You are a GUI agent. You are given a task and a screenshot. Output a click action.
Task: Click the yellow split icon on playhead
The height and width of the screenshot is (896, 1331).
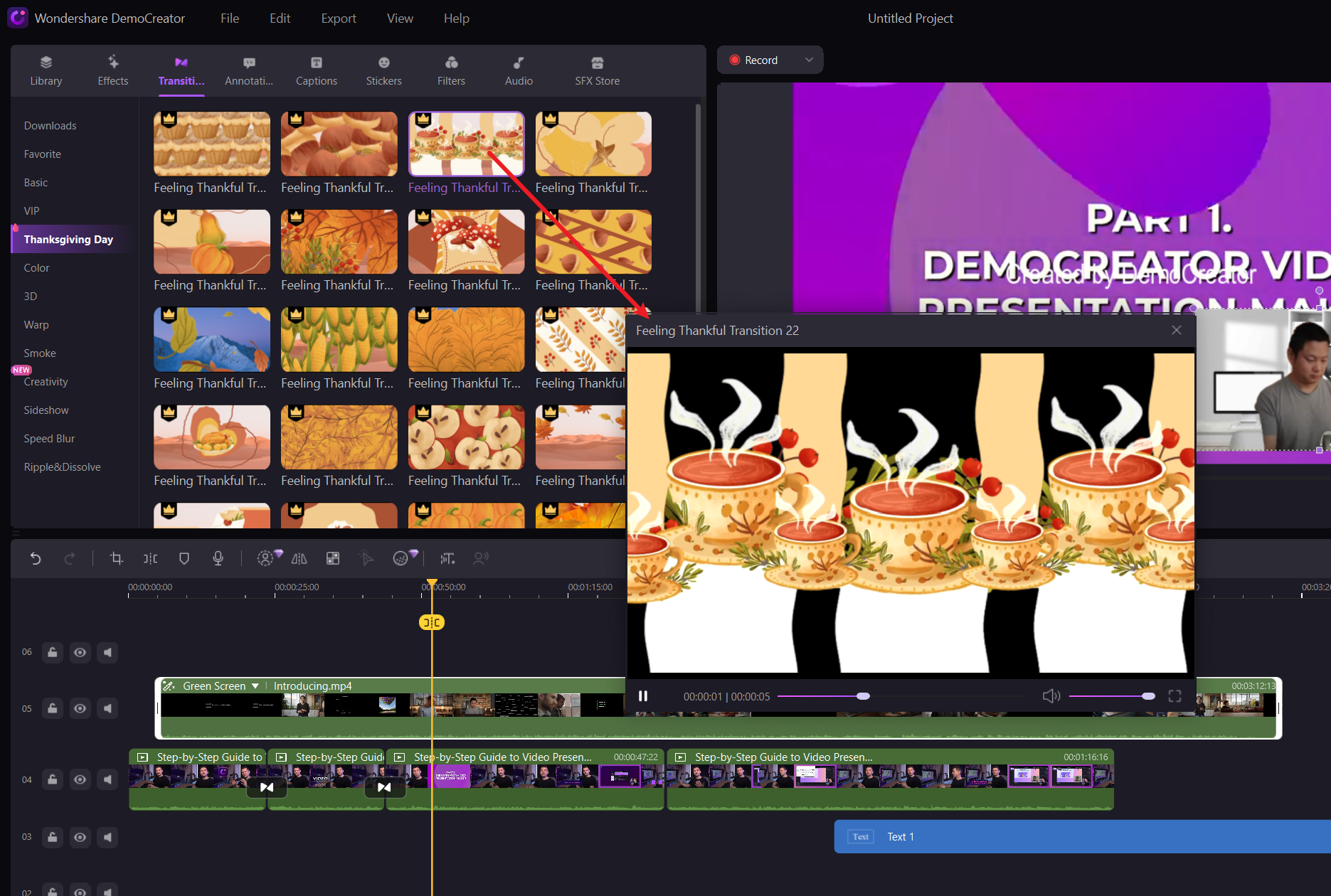[432, 622]
